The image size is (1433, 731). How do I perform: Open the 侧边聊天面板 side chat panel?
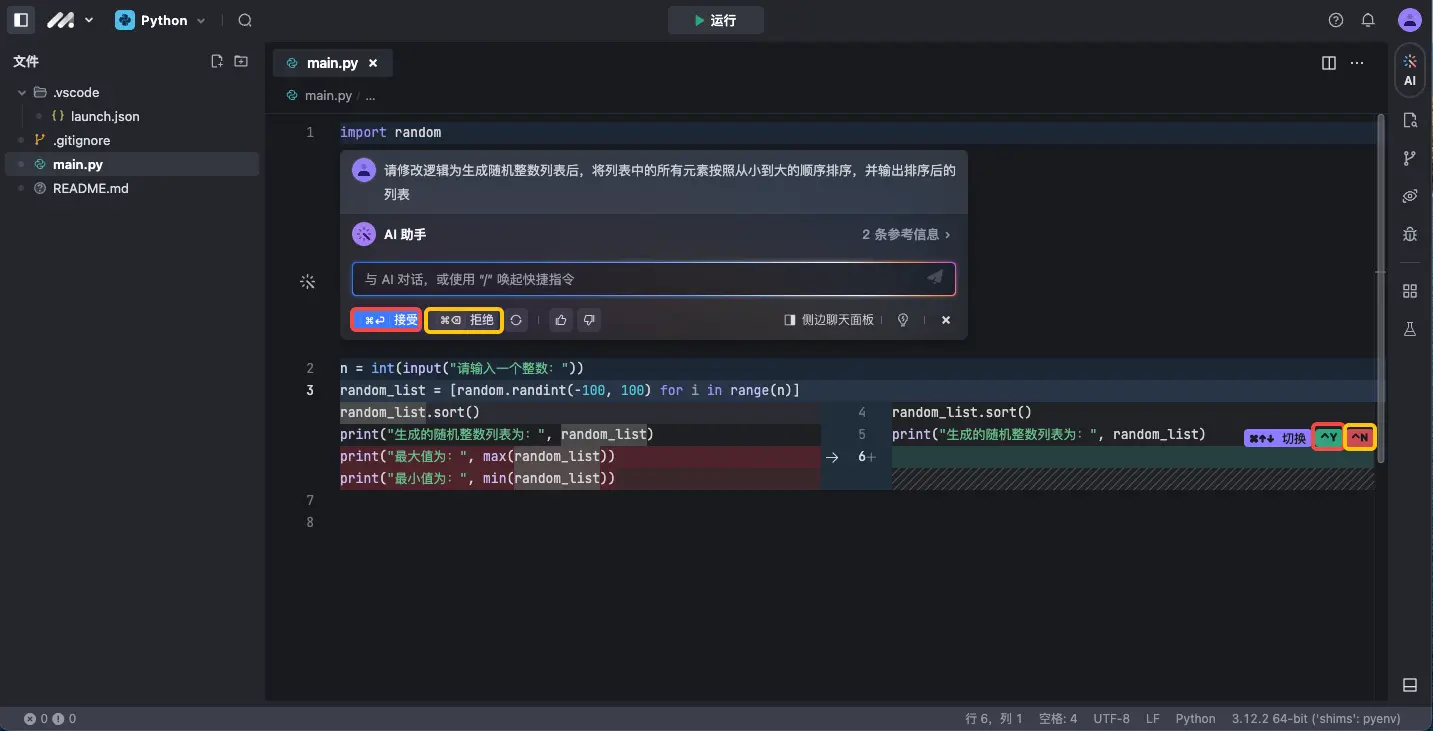(x=829, y=320)
